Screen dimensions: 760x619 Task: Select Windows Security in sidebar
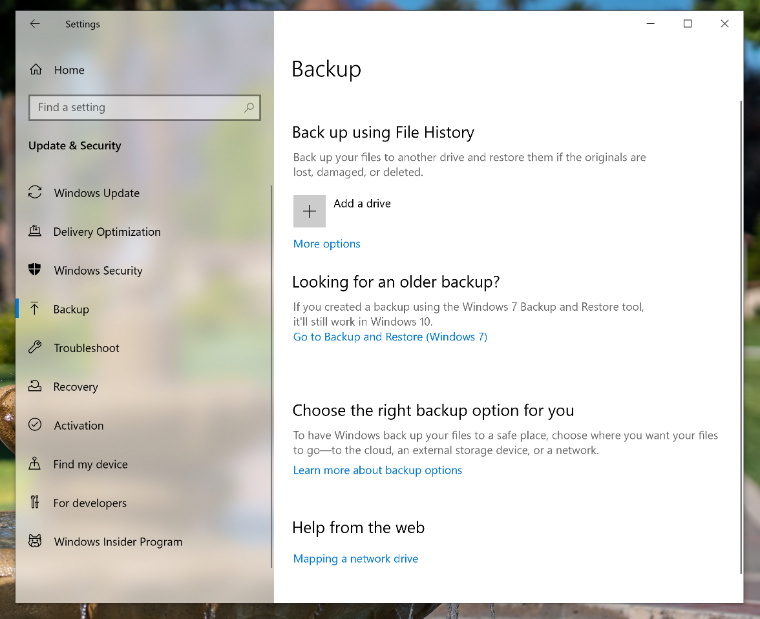point(98,270)
